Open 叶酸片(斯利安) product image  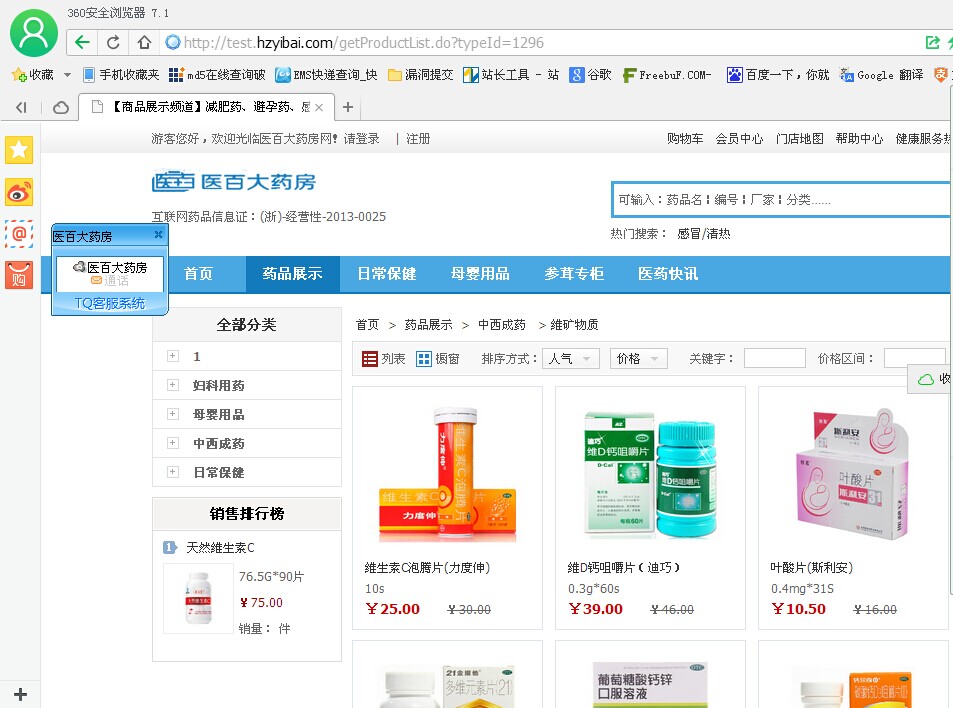click(853, 475)
